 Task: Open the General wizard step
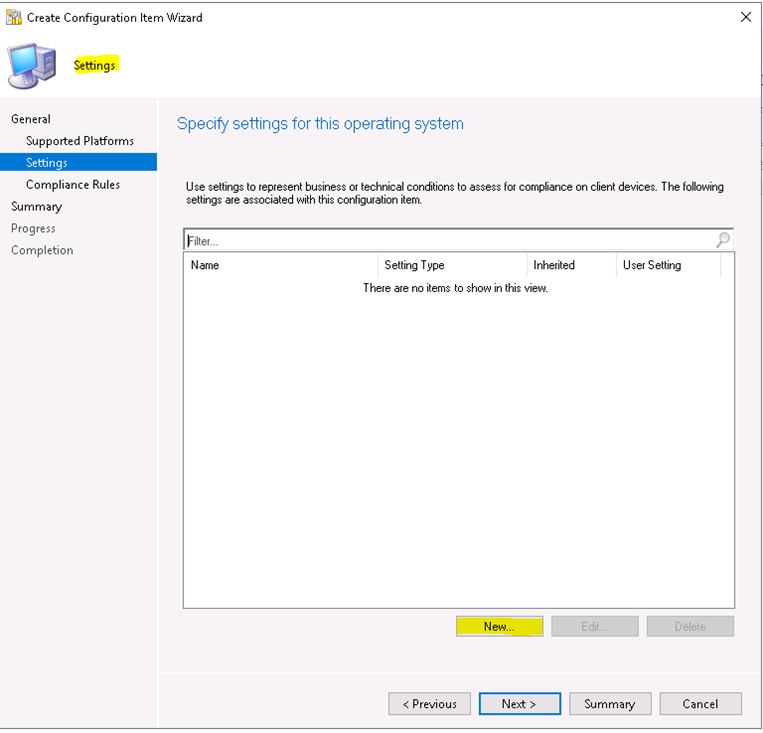[31, 119]
